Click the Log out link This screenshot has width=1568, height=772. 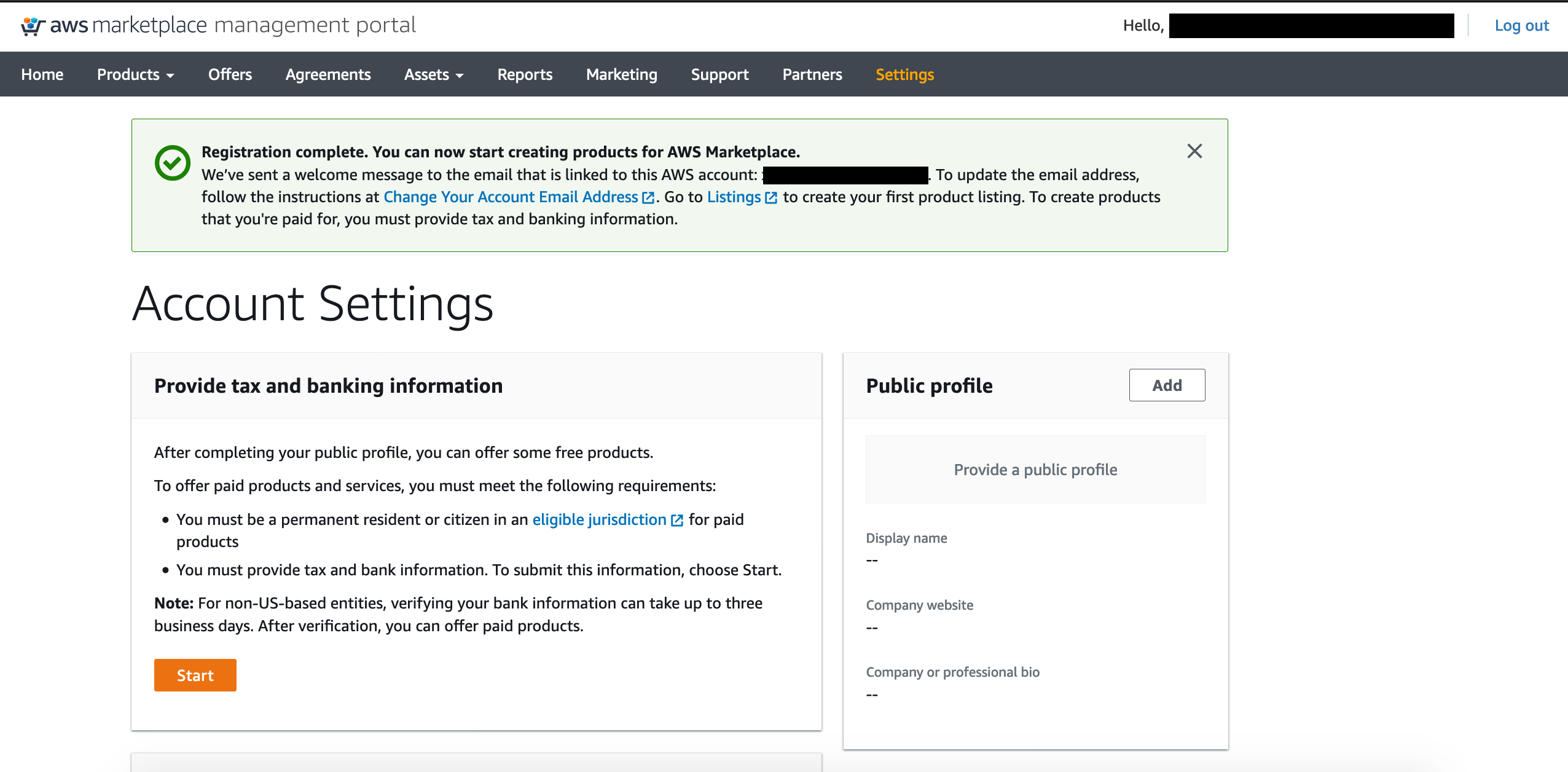click(x=1521, y=26)
